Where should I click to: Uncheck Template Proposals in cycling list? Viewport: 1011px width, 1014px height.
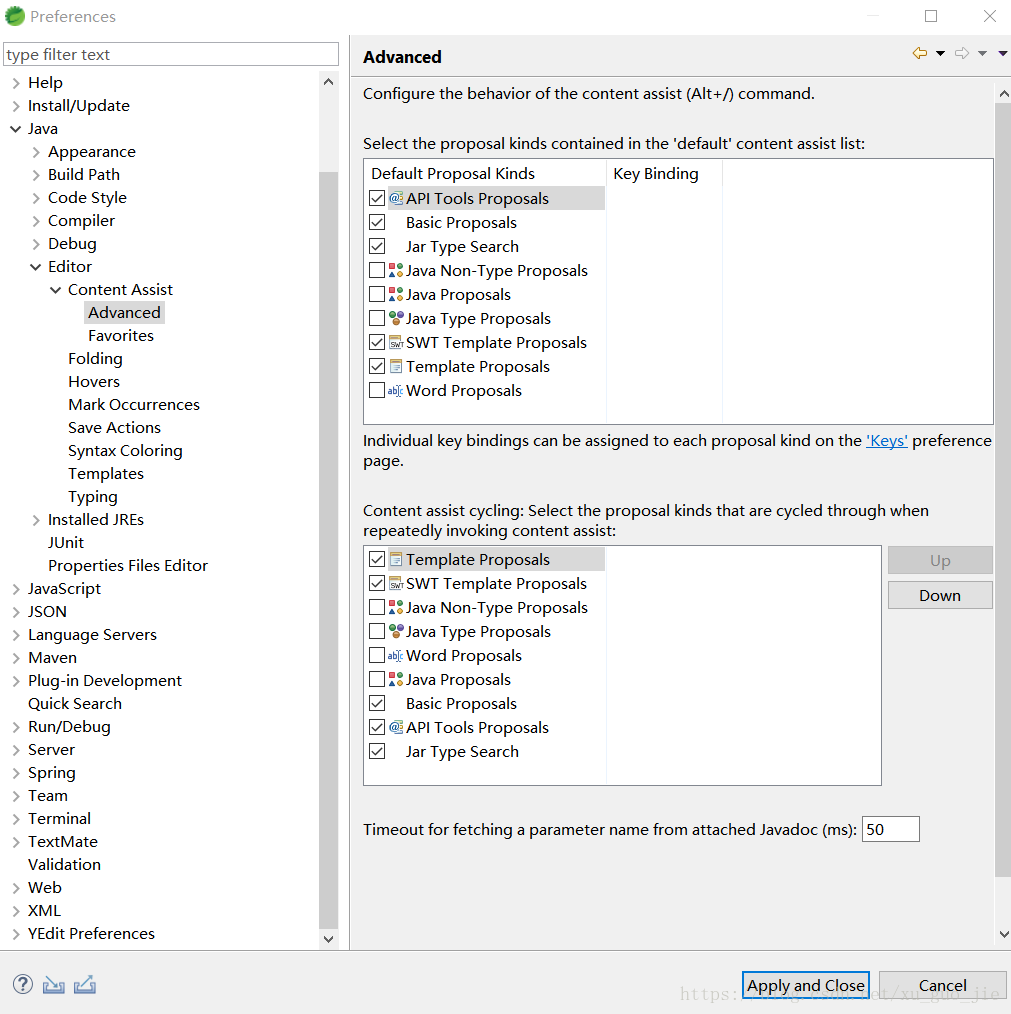[376, 559]
